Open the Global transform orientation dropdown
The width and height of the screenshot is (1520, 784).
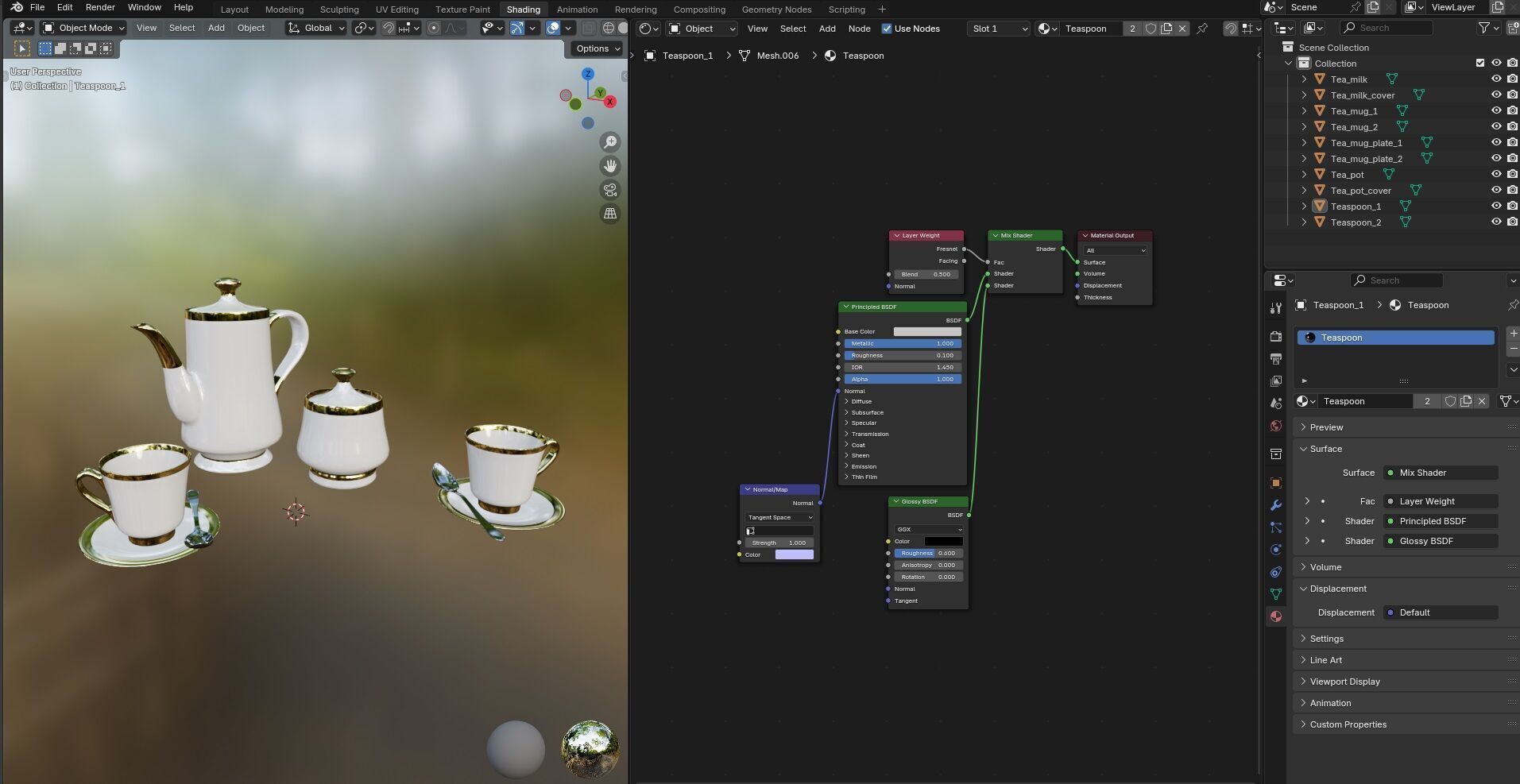(x=316, y=28)
